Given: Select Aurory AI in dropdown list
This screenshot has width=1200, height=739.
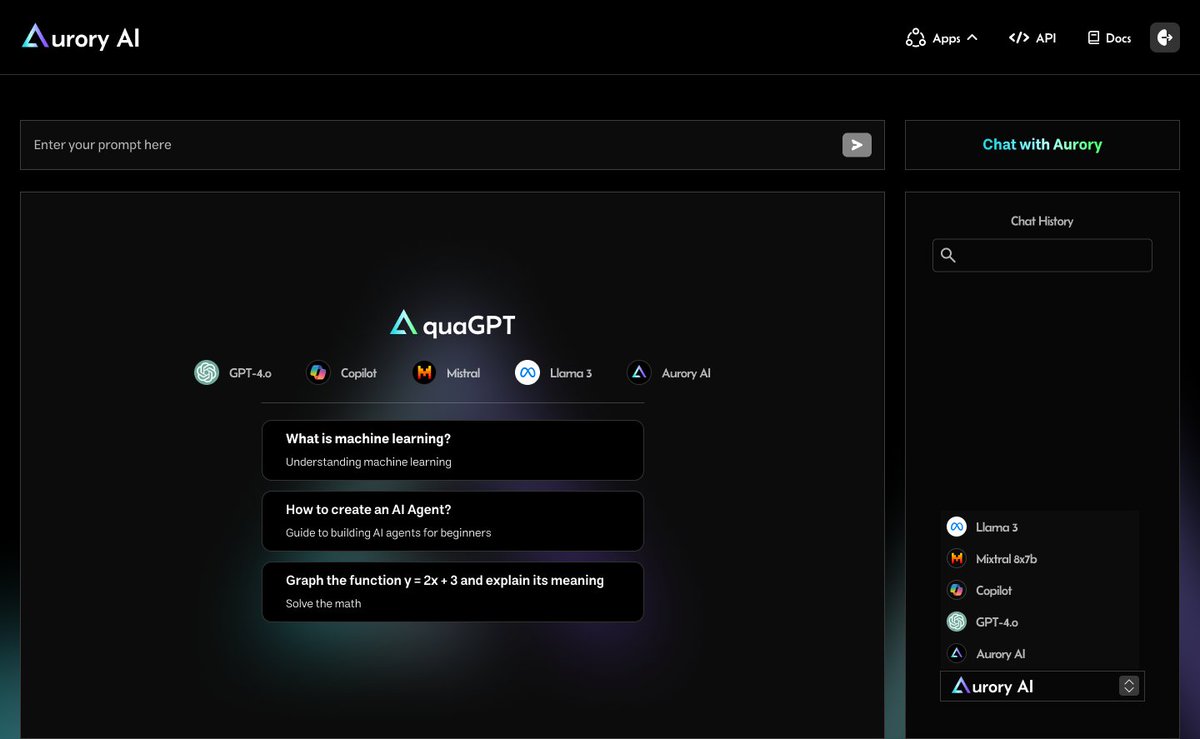Looking at the screenshot, I should pyautogui.click(x=1040, y=654).
